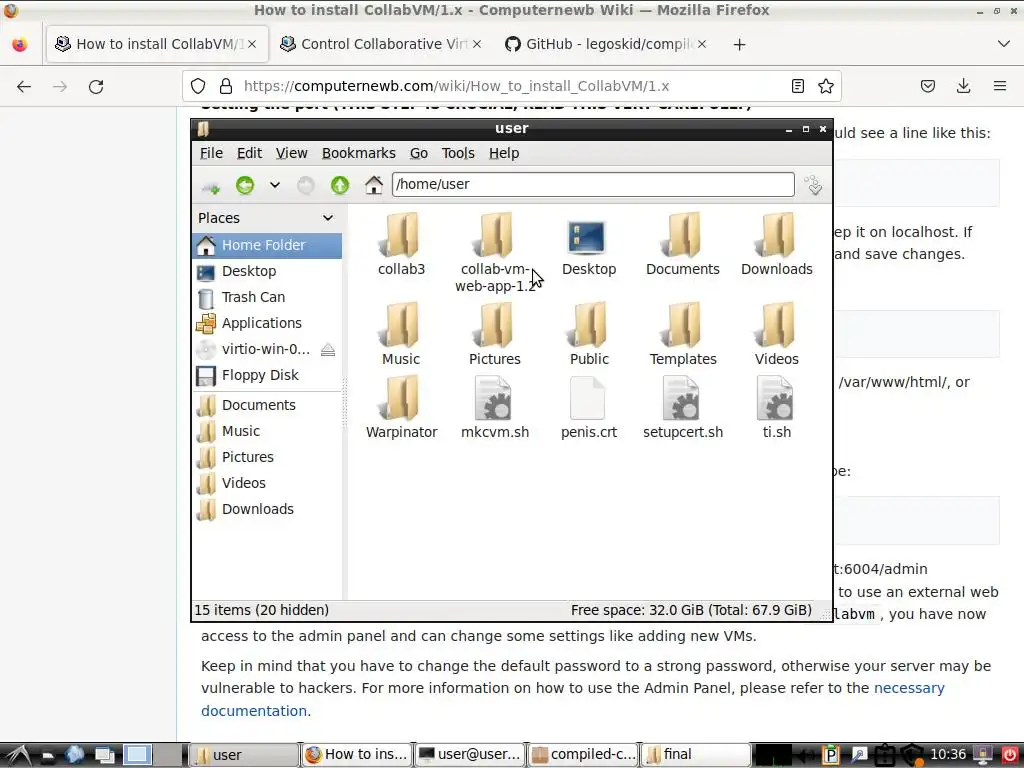The image size is (1024, 768).
Task: Click the jump-to-path button beside location bar
Action: coord(814,185)
